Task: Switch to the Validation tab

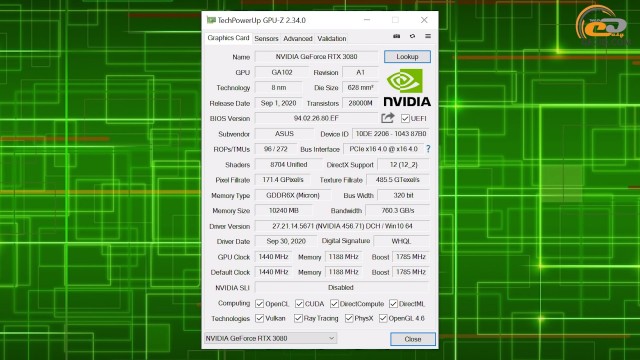Action: (332, 38)
